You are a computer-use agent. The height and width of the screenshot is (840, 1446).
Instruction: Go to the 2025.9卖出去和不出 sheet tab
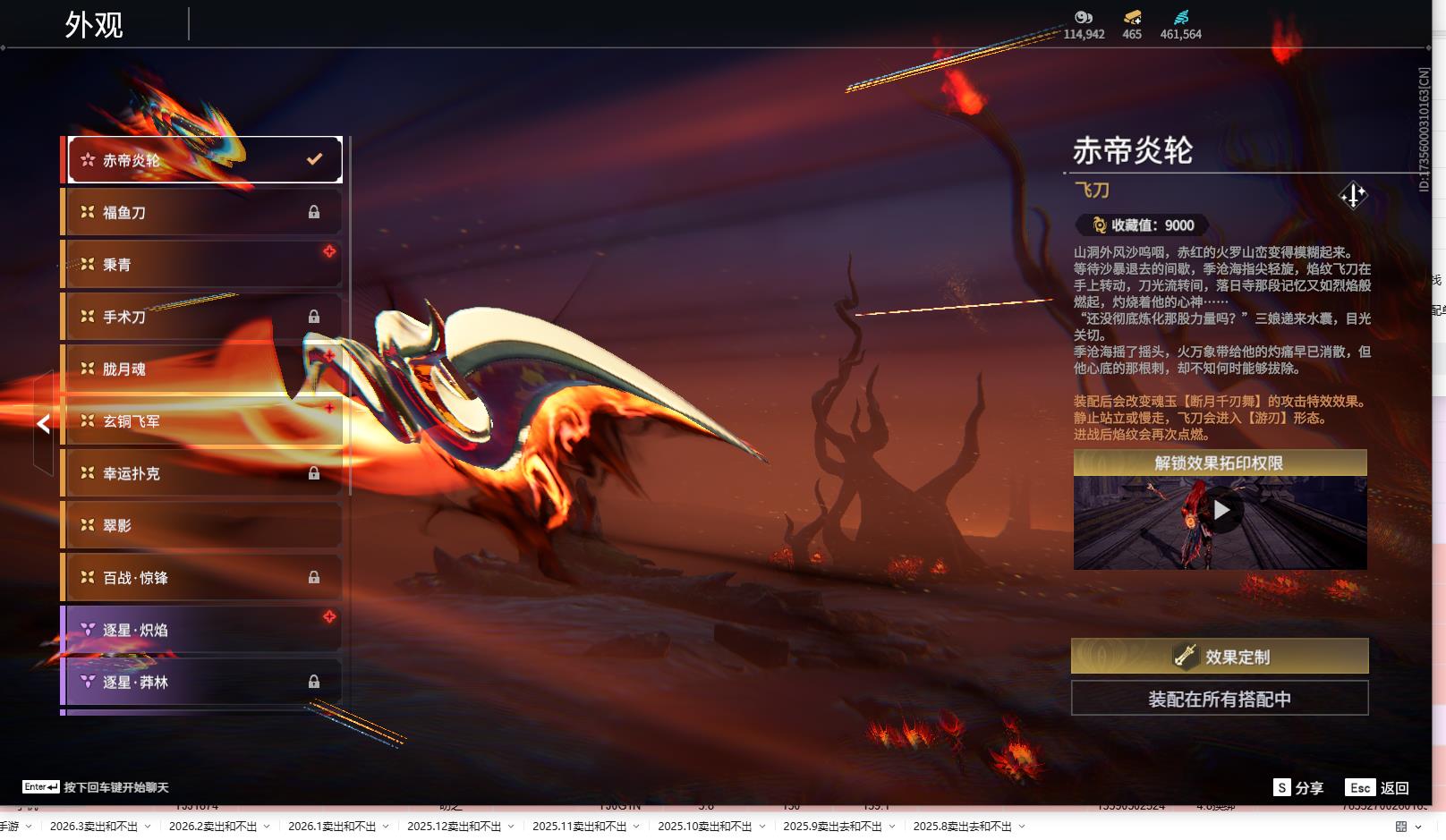(833, 827)
